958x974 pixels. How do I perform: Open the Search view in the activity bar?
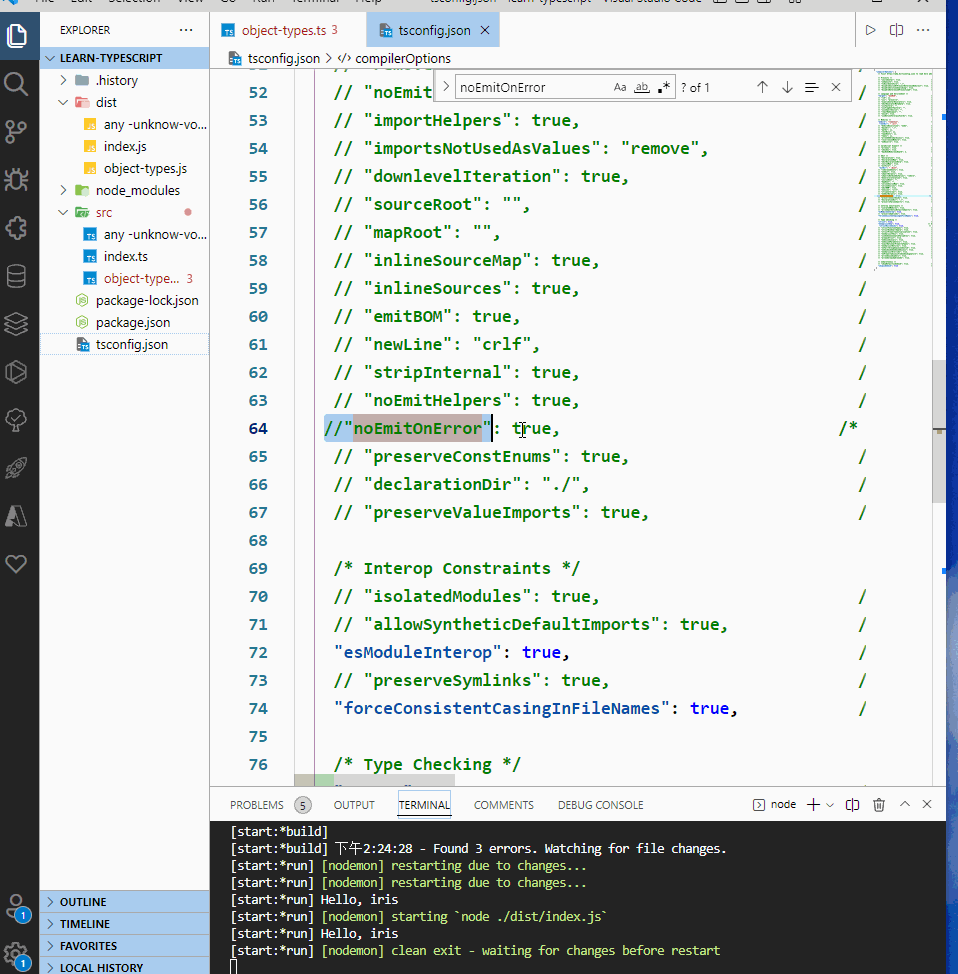(16, 84)
